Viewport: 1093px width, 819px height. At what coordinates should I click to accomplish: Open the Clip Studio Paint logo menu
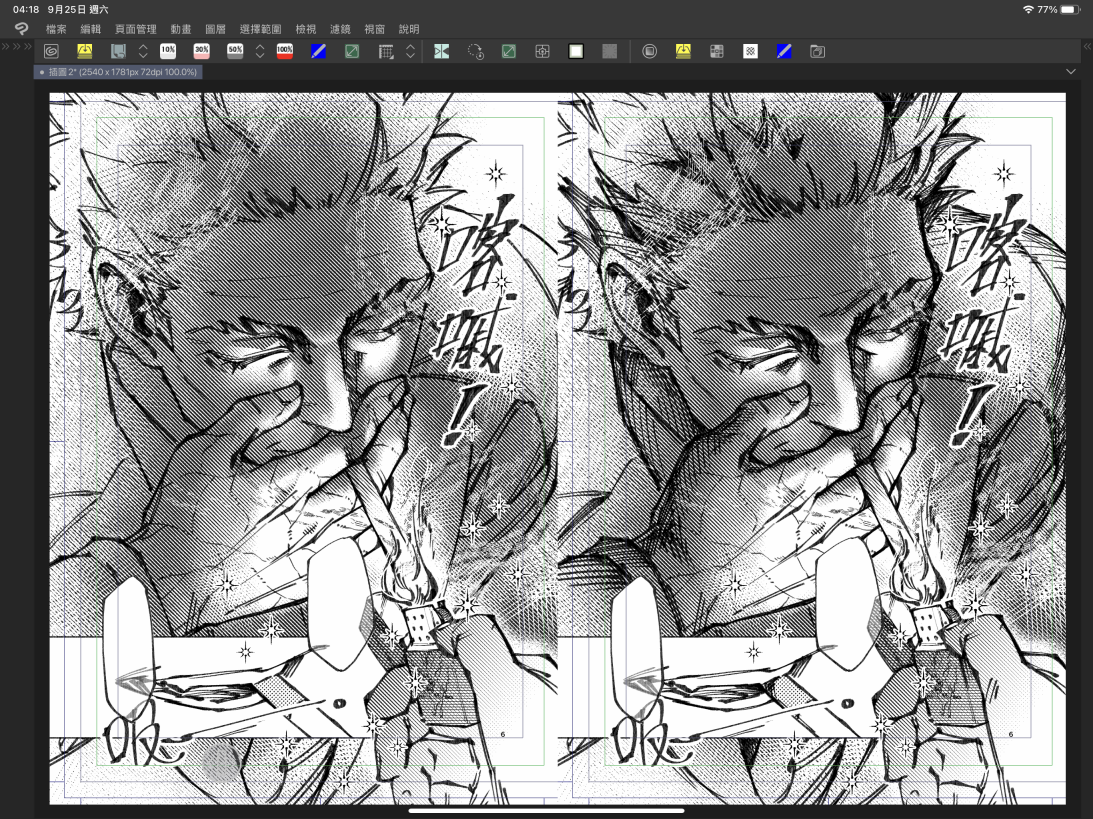pos(22,29)
